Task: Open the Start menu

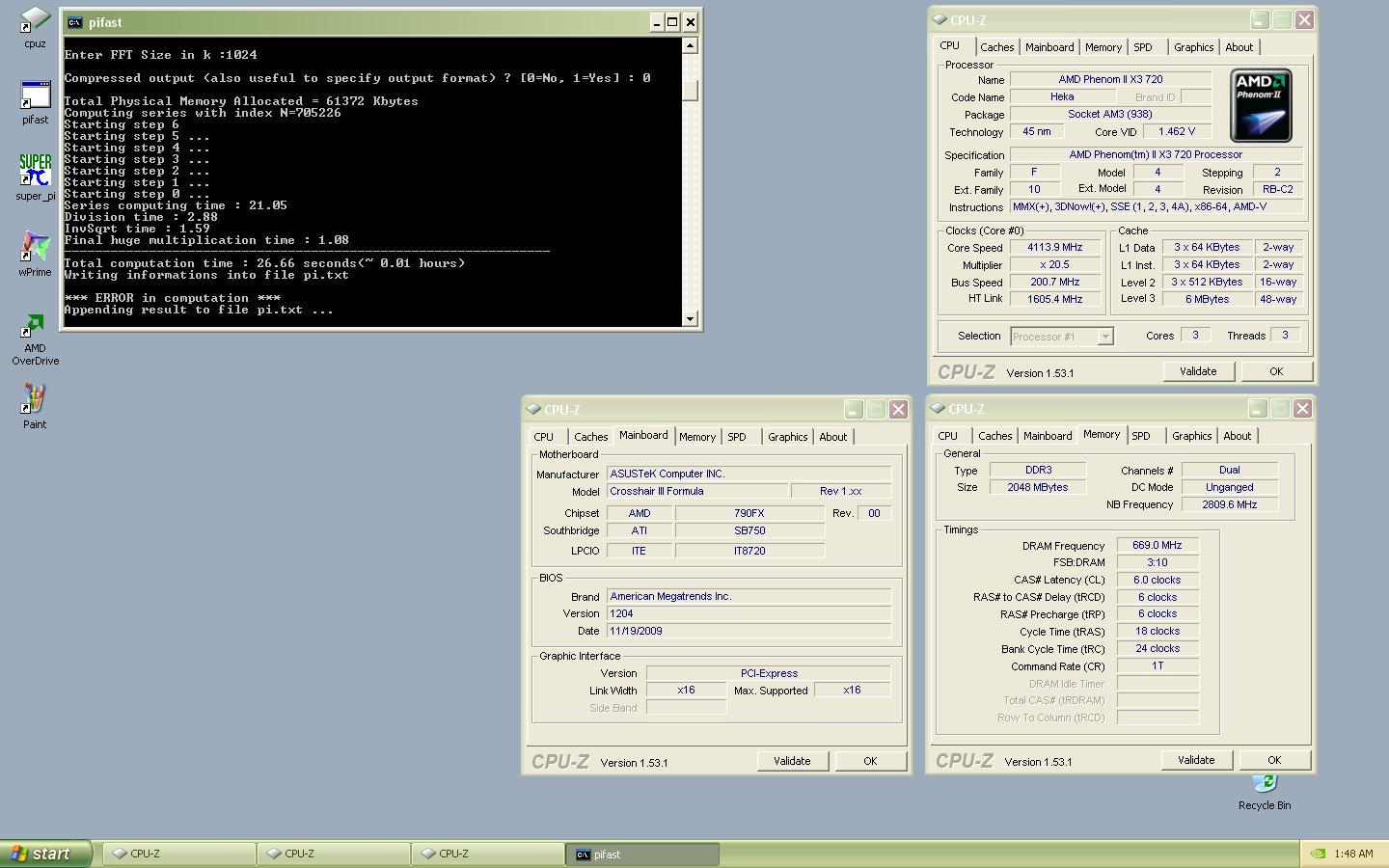Action: [x=45, y=854]
